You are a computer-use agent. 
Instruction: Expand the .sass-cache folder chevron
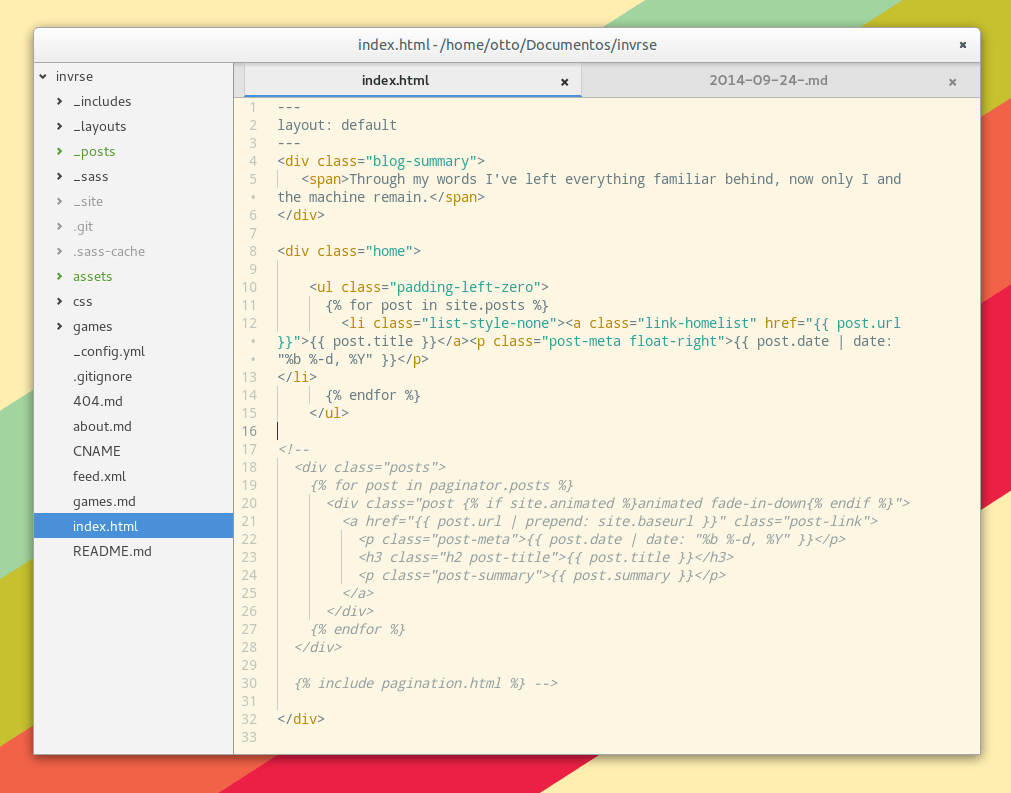(x=60, y=251)
